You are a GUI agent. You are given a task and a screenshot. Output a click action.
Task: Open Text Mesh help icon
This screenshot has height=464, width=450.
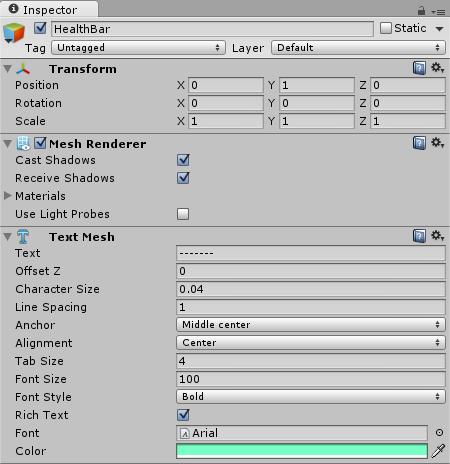[x=419, y=236]
